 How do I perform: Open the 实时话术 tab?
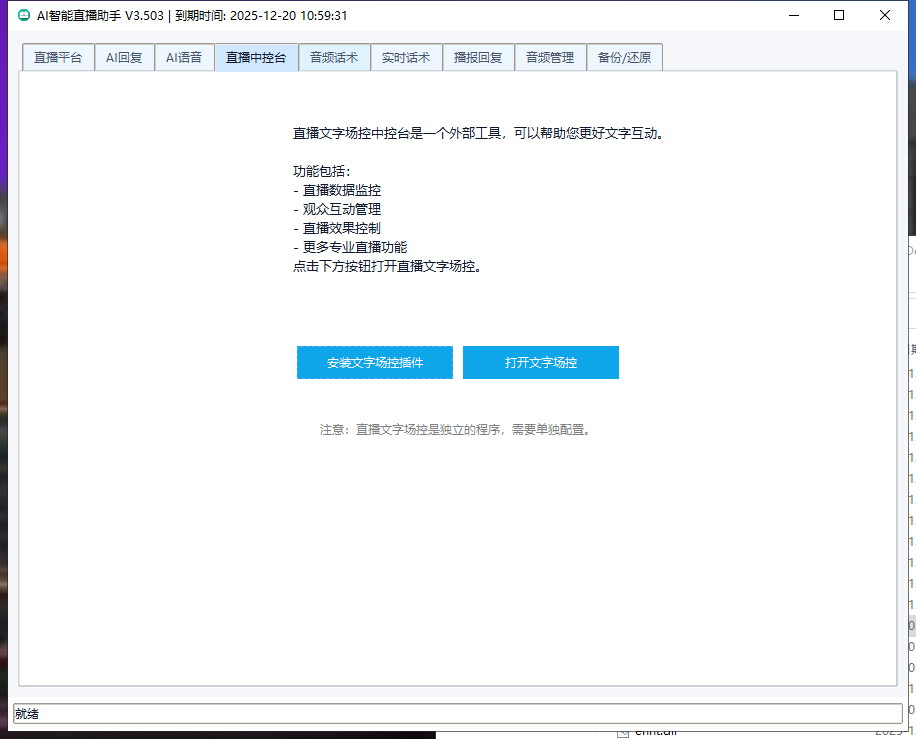[406, 58]
